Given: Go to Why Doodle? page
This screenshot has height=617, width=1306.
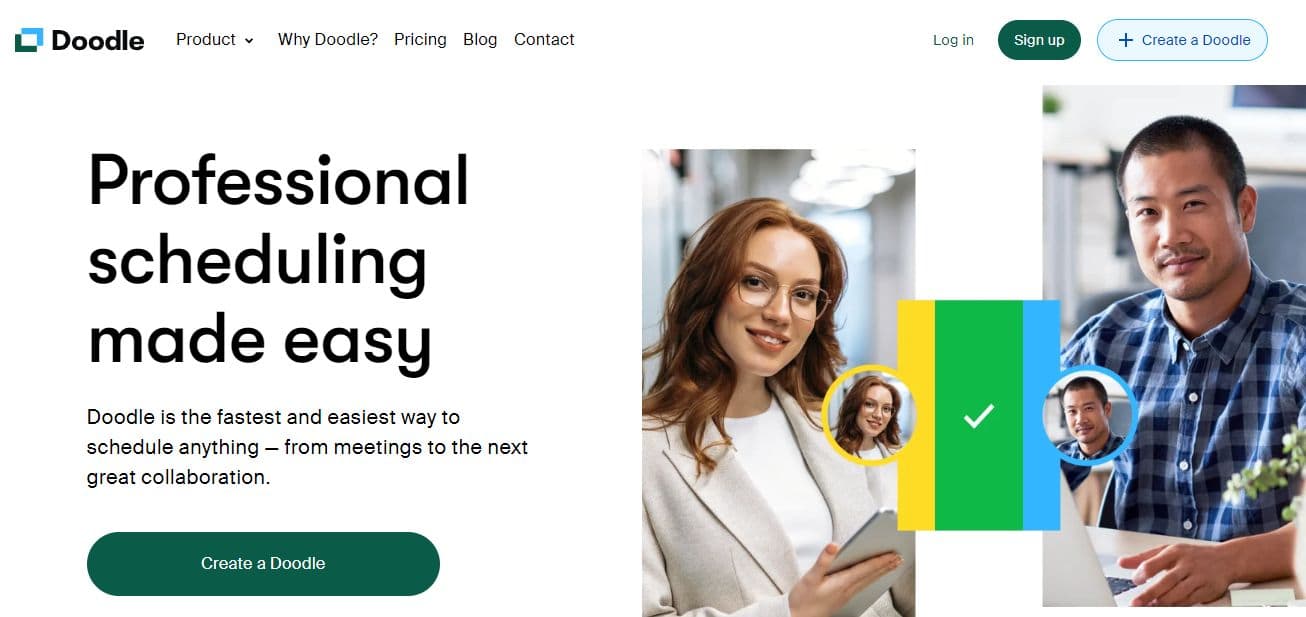Looking at the screenshot, I should (328, 40).
